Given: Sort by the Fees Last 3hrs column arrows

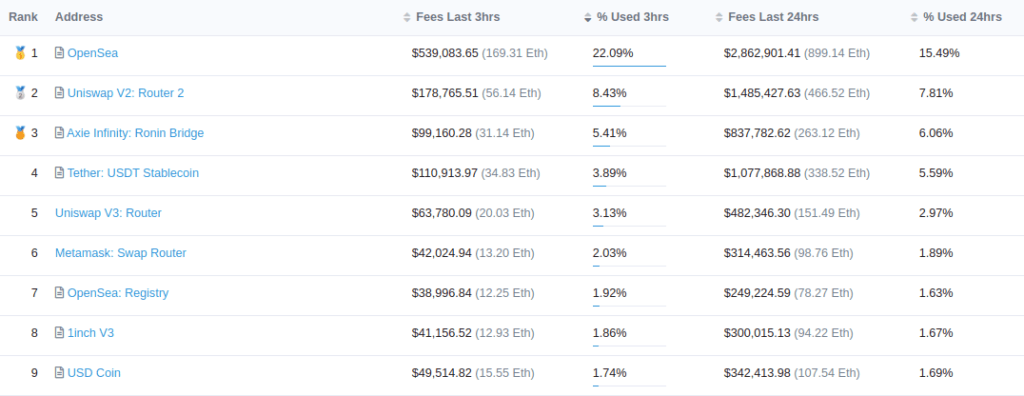Looking at the screenshot, I should pos(408,18).
